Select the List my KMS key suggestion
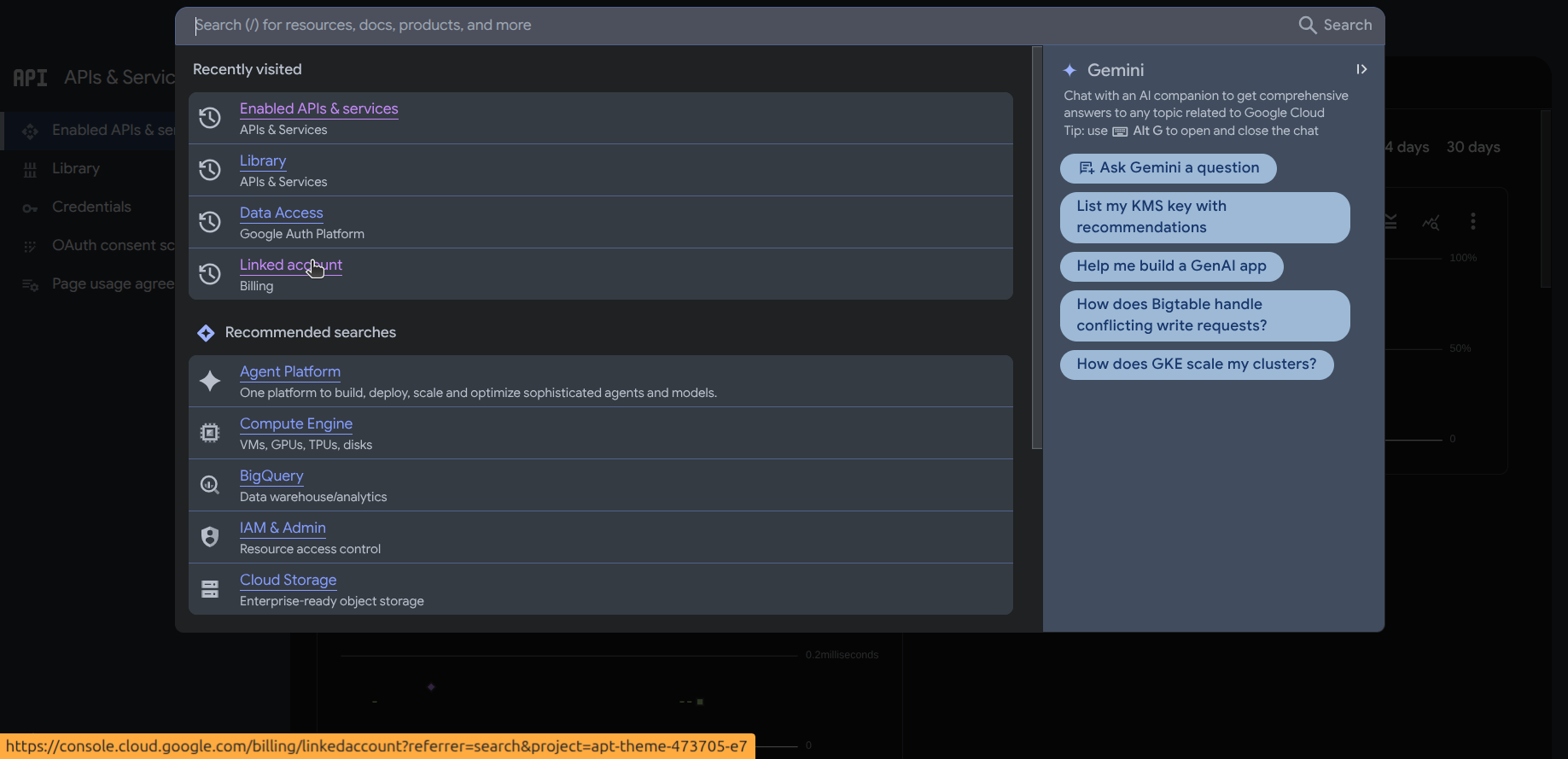The image size is (1568, 759). [1205, 217]
